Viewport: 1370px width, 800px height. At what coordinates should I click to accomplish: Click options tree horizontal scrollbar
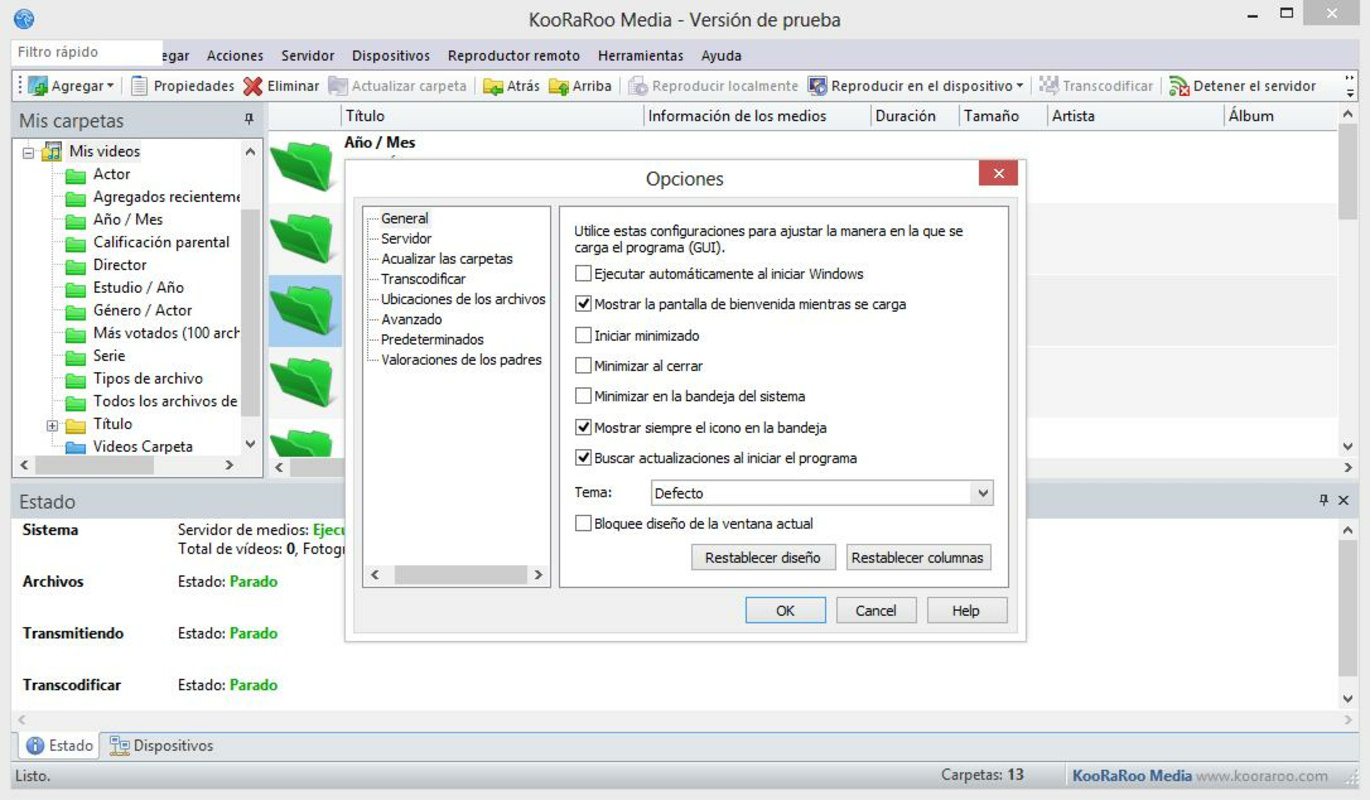(x=456, y=575)
